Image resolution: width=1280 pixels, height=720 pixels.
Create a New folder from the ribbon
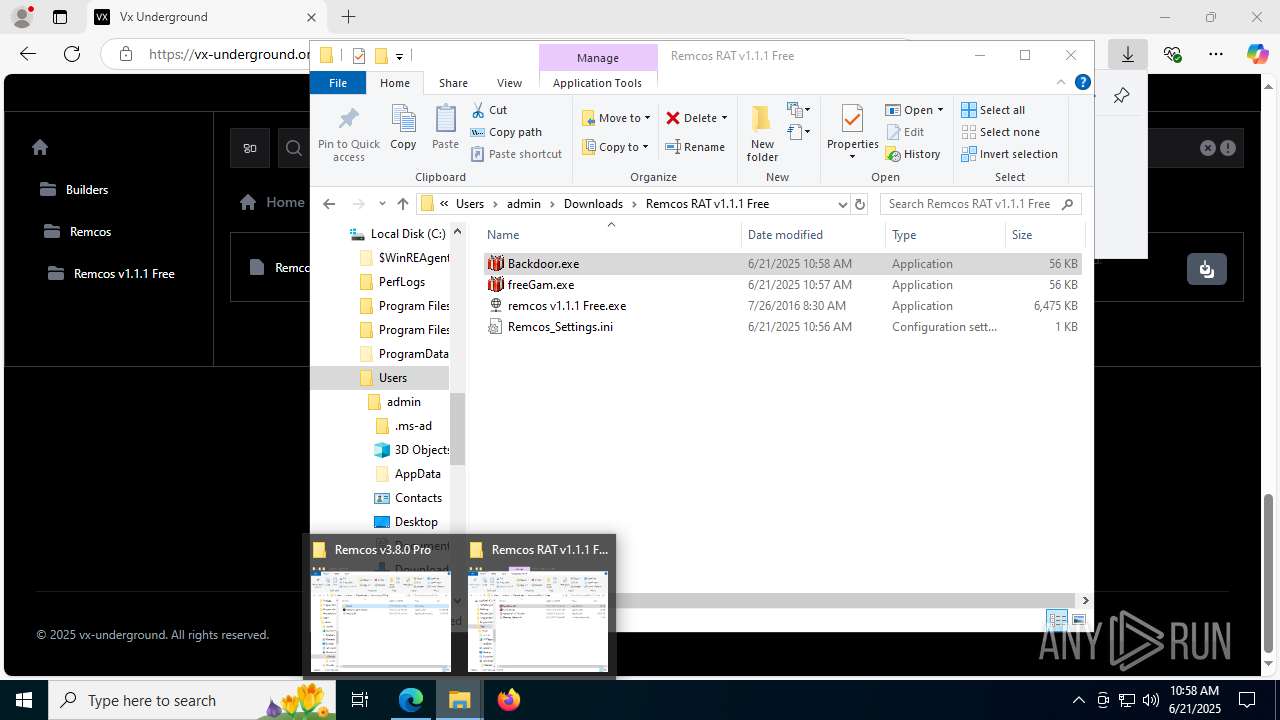(x=762, y=132)
